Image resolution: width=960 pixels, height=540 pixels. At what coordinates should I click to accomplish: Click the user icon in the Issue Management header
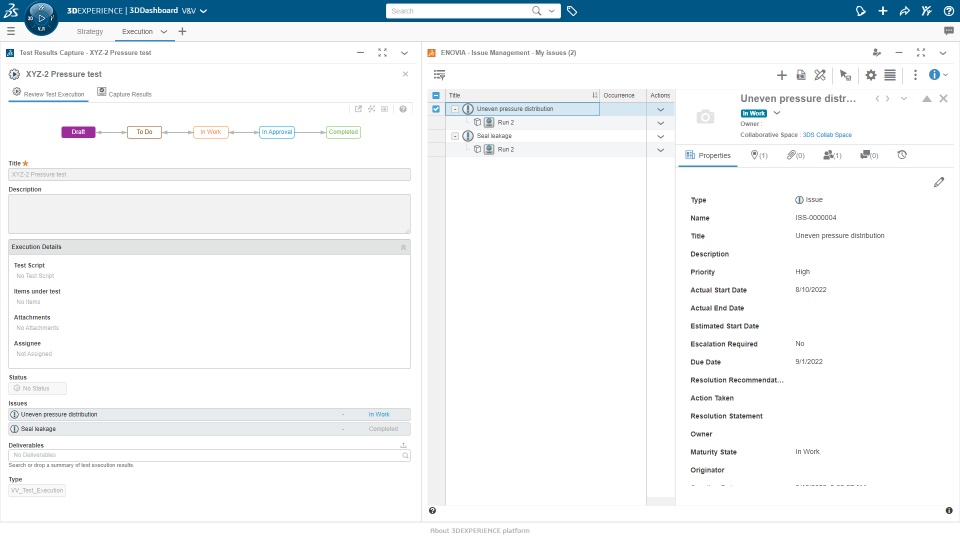pos(876,53)
